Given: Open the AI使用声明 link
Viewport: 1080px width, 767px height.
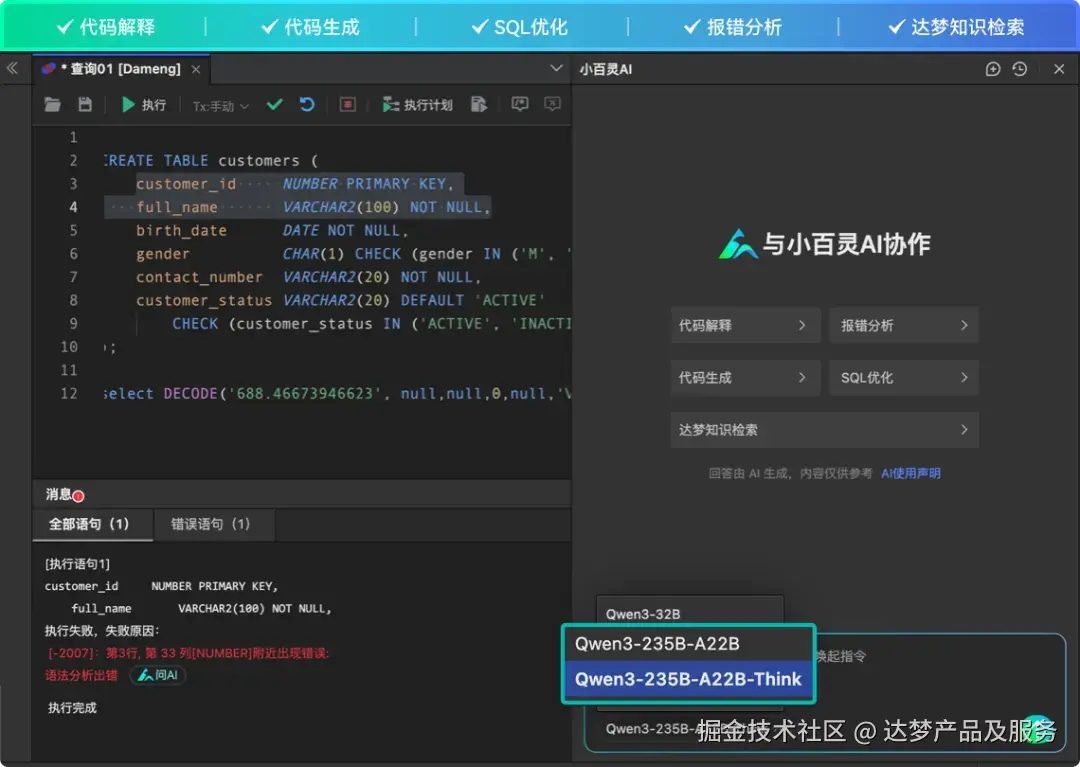Looking at the screenshot, I should 911,473.
